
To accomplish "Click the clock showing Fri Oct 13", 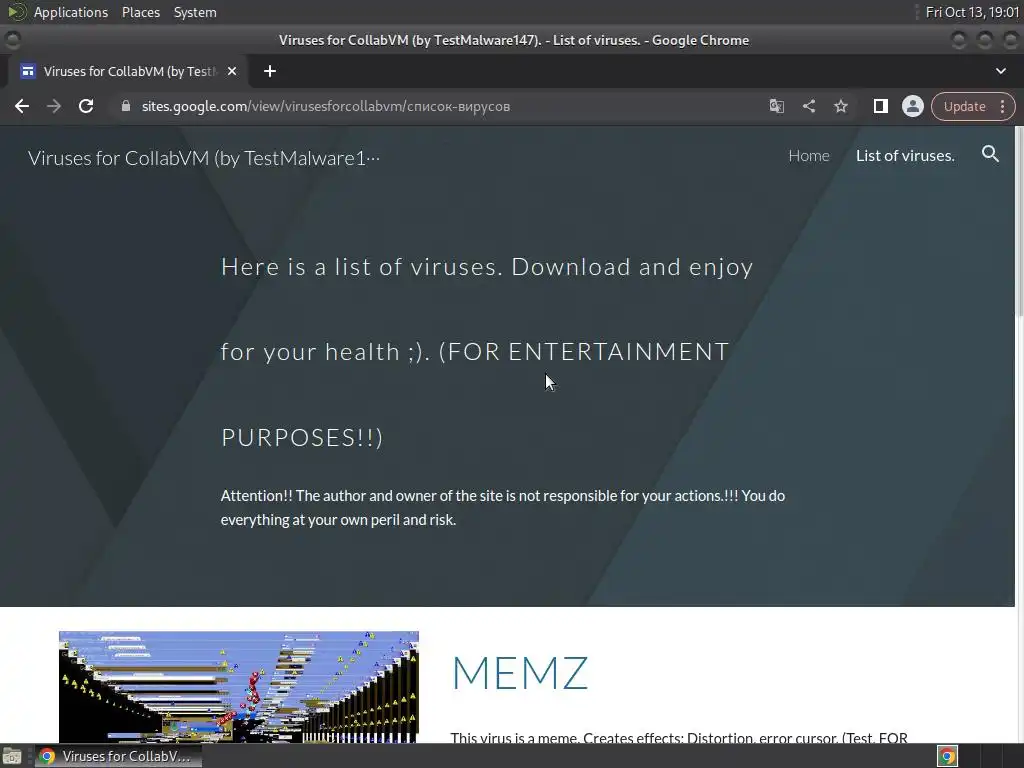I will tap(972, 12).
